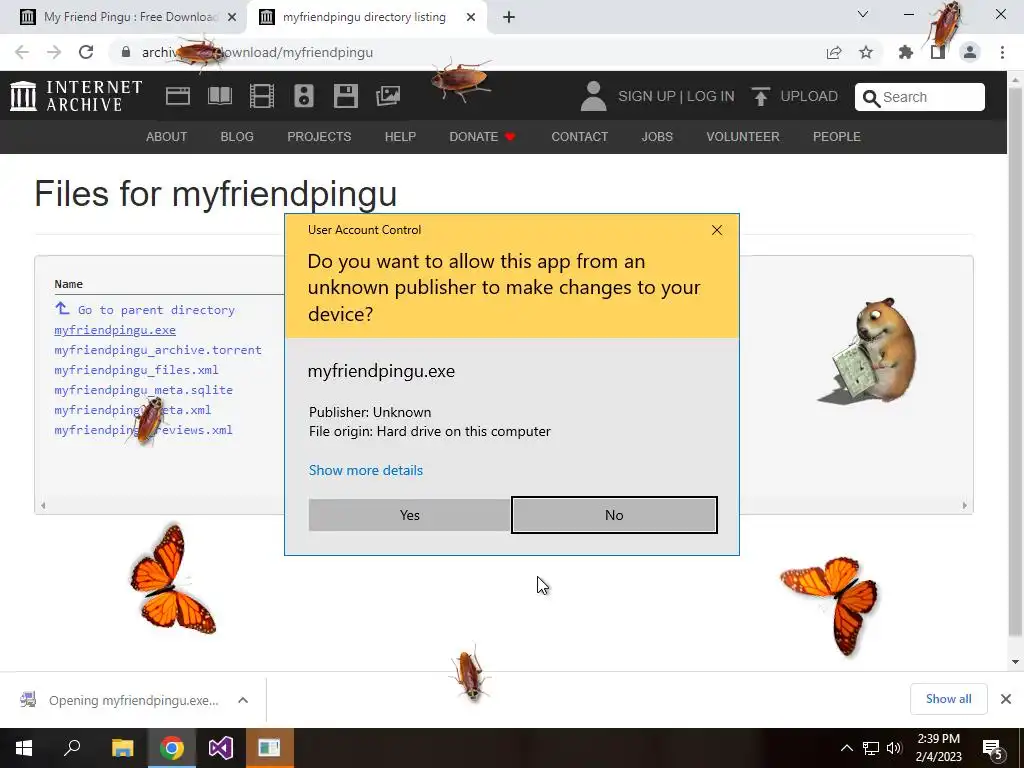Bookmark this tab with the star icon
This screenshot has width=1024, height=768.
(x=866, y=52)
